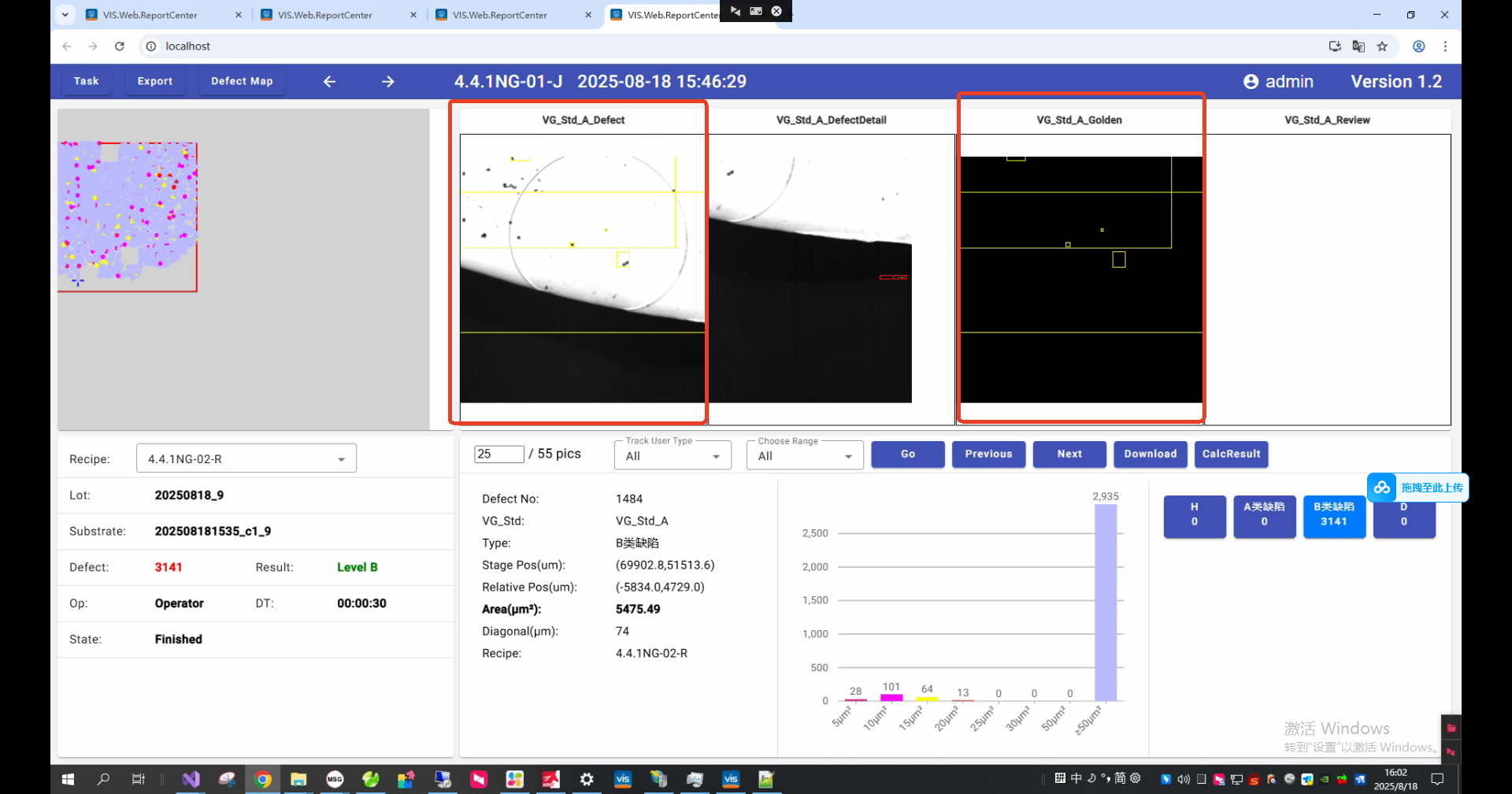Screen dimensions: 1512x794
Task: Bookmark this page with the star icon
Action: [x=1382, y=46]
